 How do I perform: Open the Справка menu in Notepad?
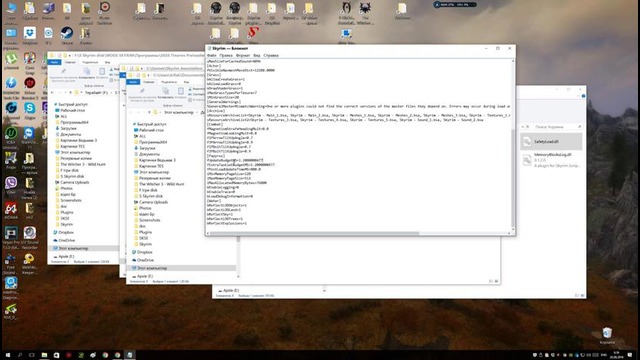tap(271, 55)
